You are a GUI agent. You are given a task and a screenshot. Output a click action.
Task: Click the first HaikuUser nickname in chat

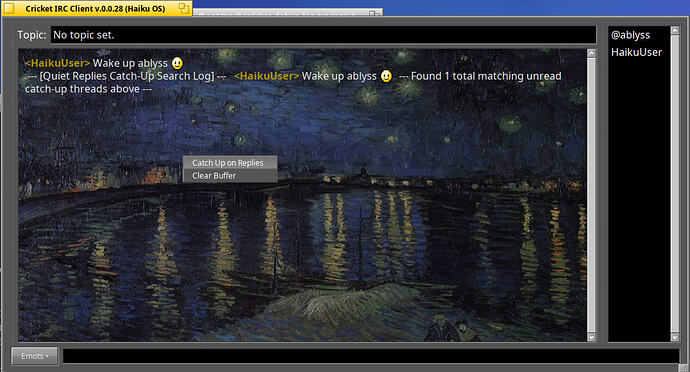(57, 63)
